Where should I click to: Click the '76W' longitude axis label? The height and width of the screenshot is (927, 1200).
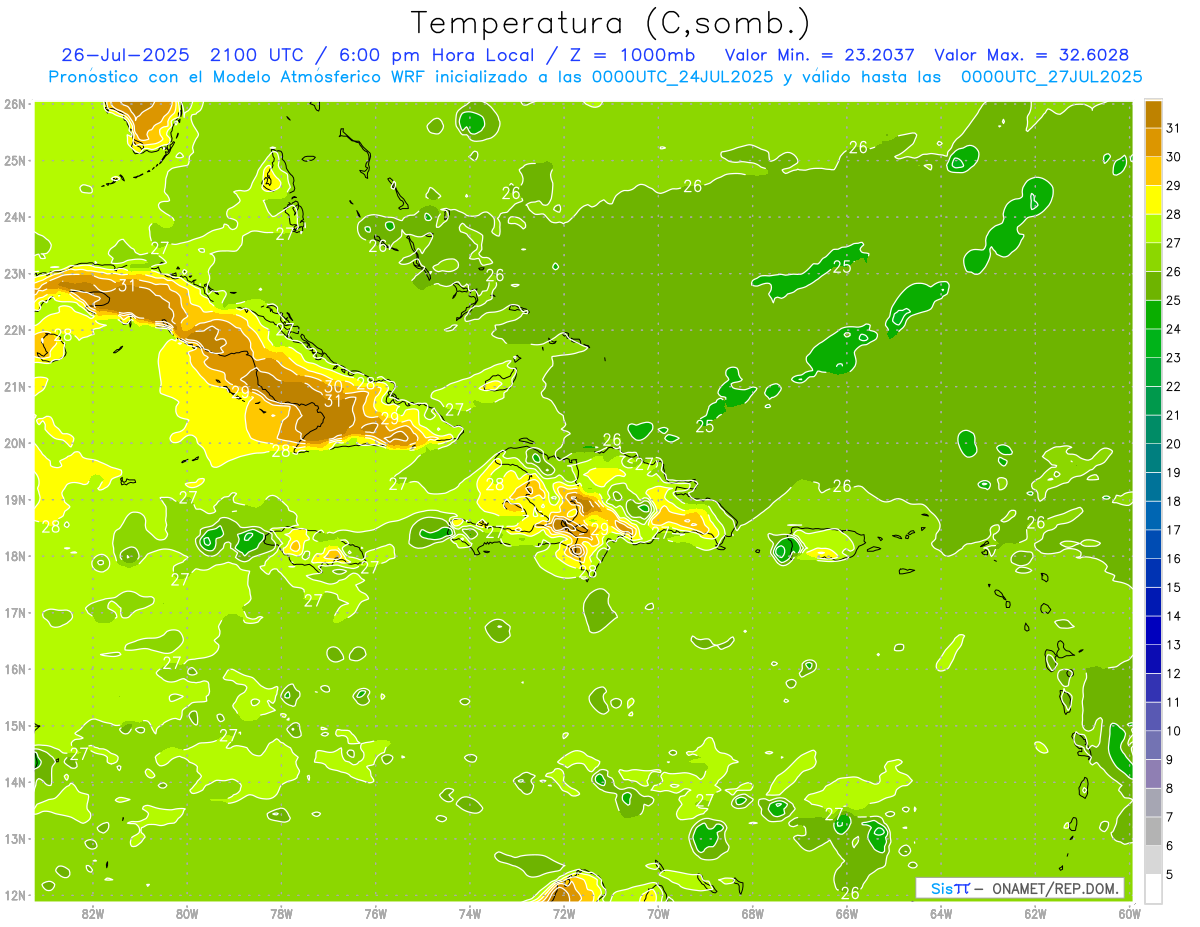(x=375, y=913)
